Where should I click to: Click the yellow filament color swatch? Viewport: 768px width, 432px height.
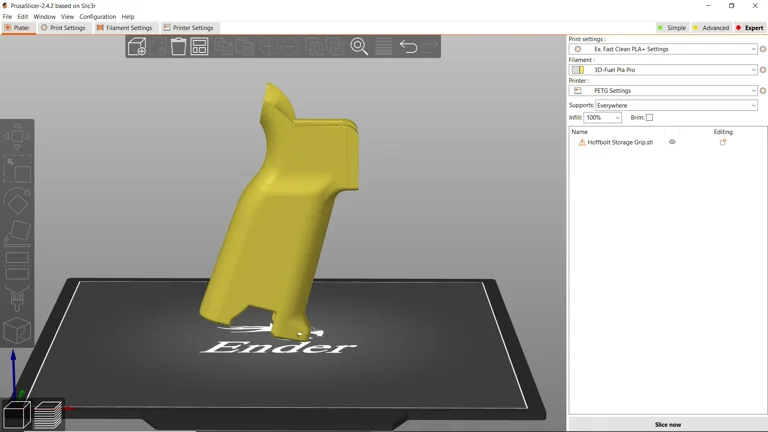point(578,70)
